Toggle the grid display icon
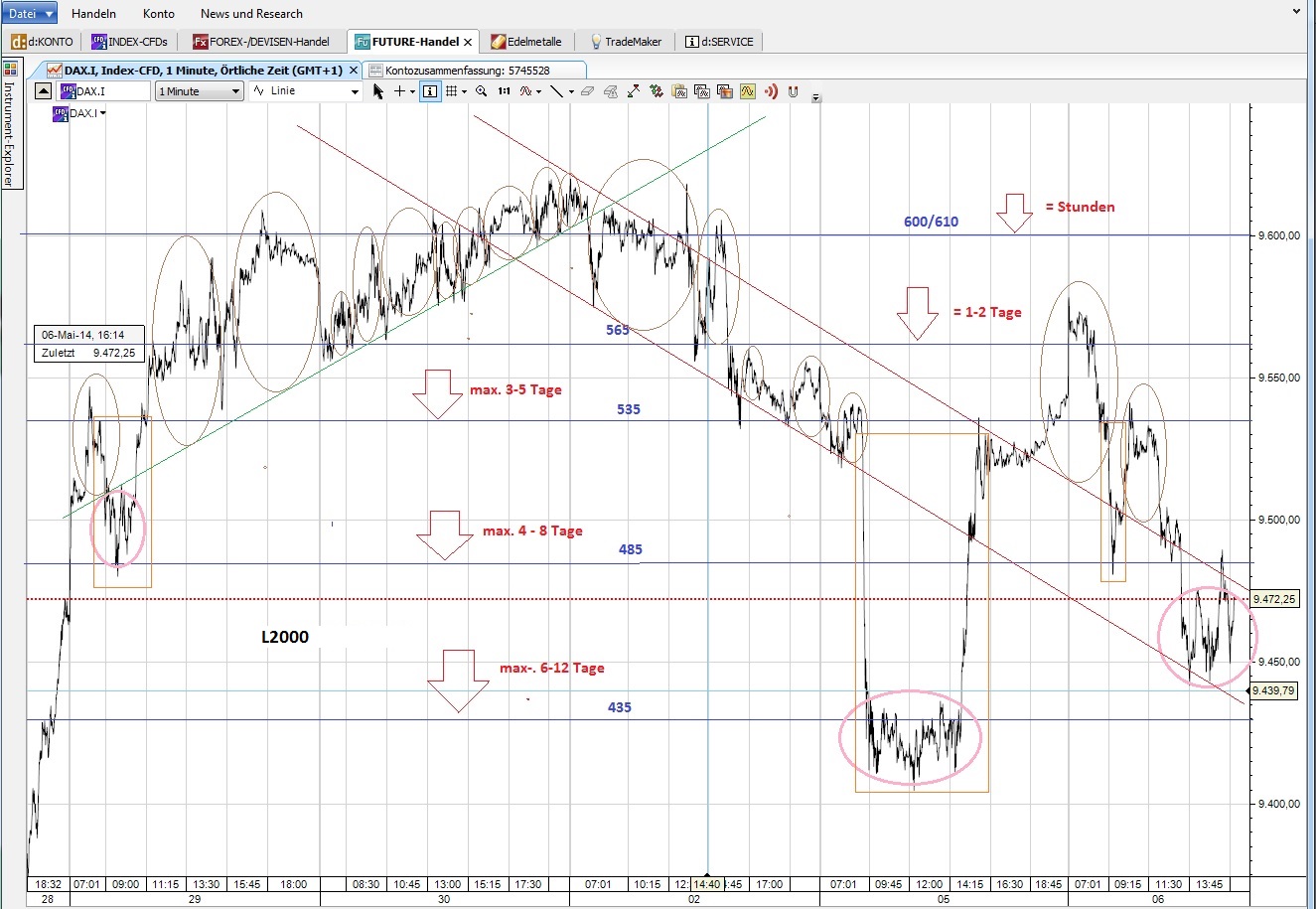1316x909 pixels. pos(452,91)
